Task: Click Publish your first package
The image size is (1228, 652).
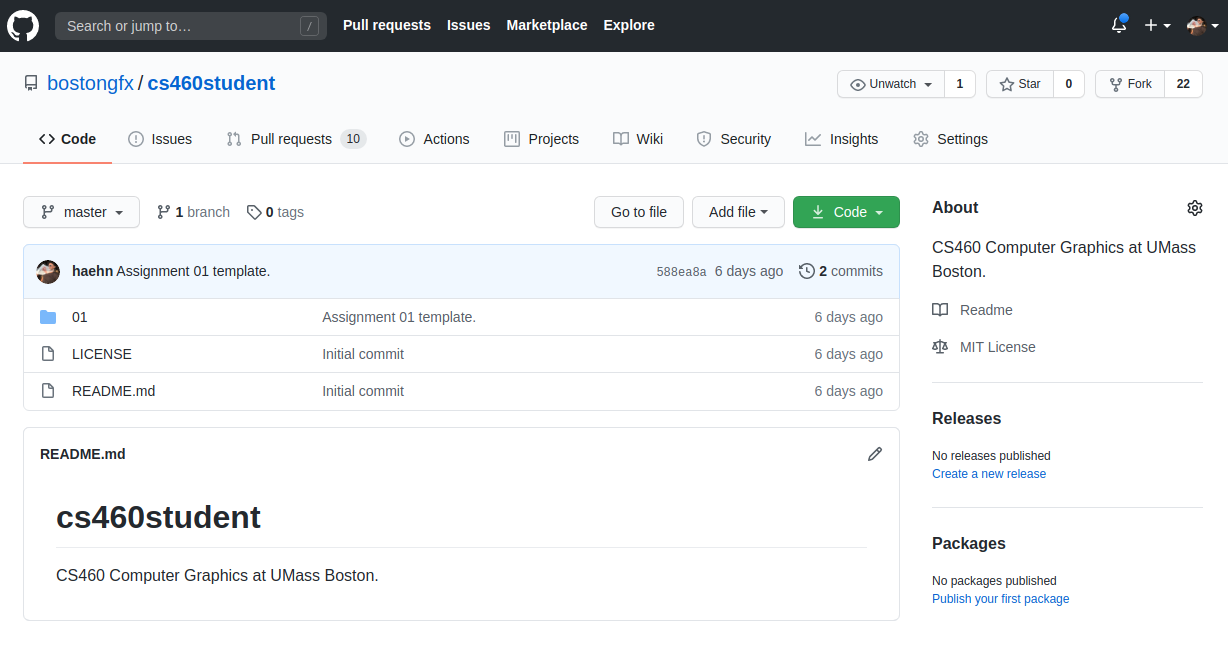Action: click(1000, 599)
